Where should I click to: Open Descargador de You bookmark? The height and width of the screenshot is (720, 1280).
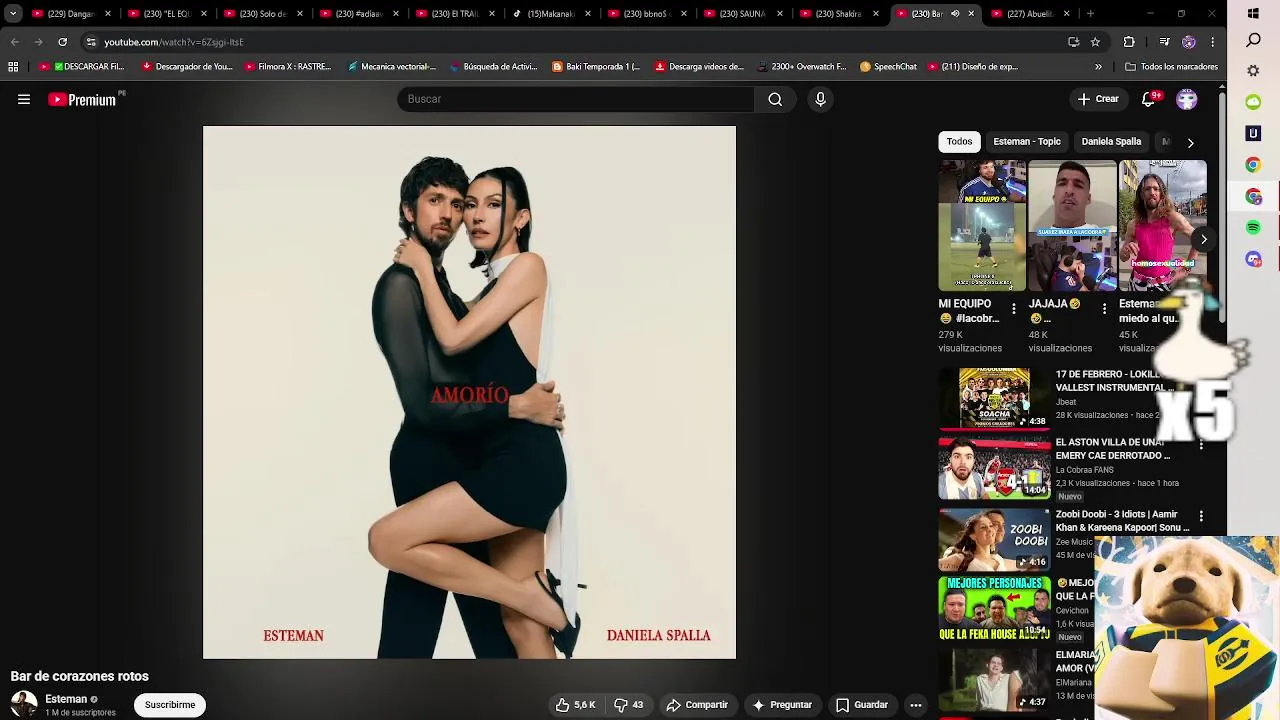coord(187,67)
